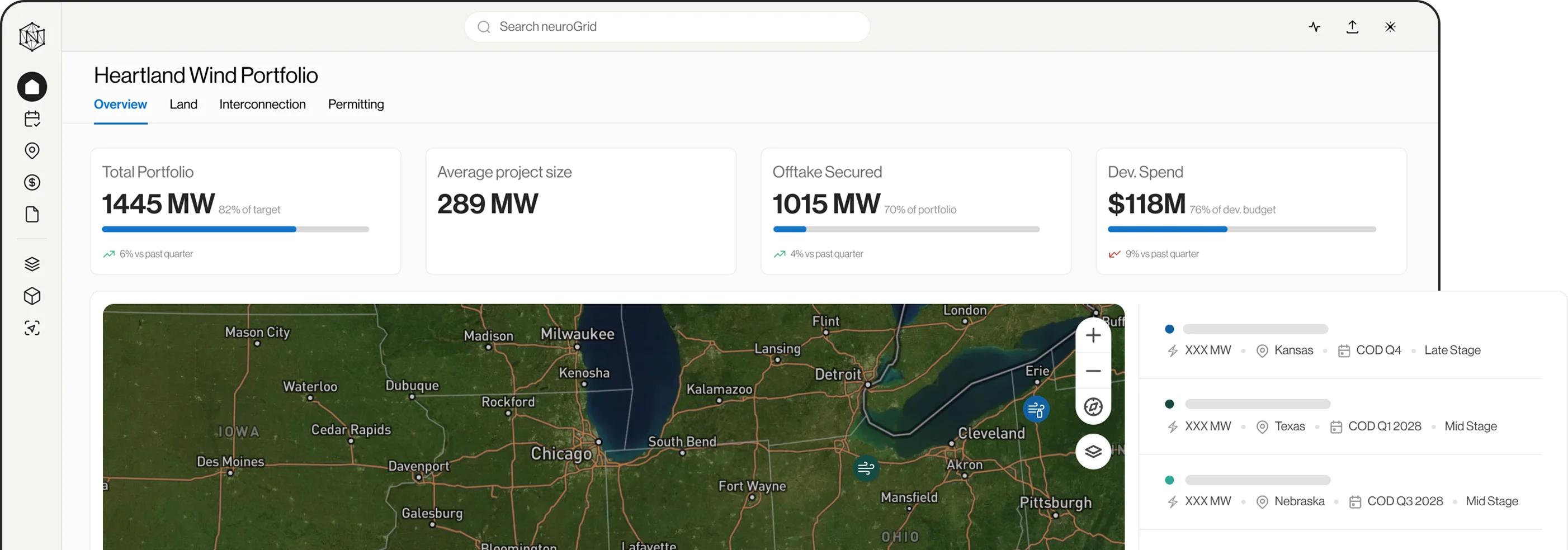Select wind project marker near Mansfield
This screenshot has width=1568, height=550.
tap(866, 468)
